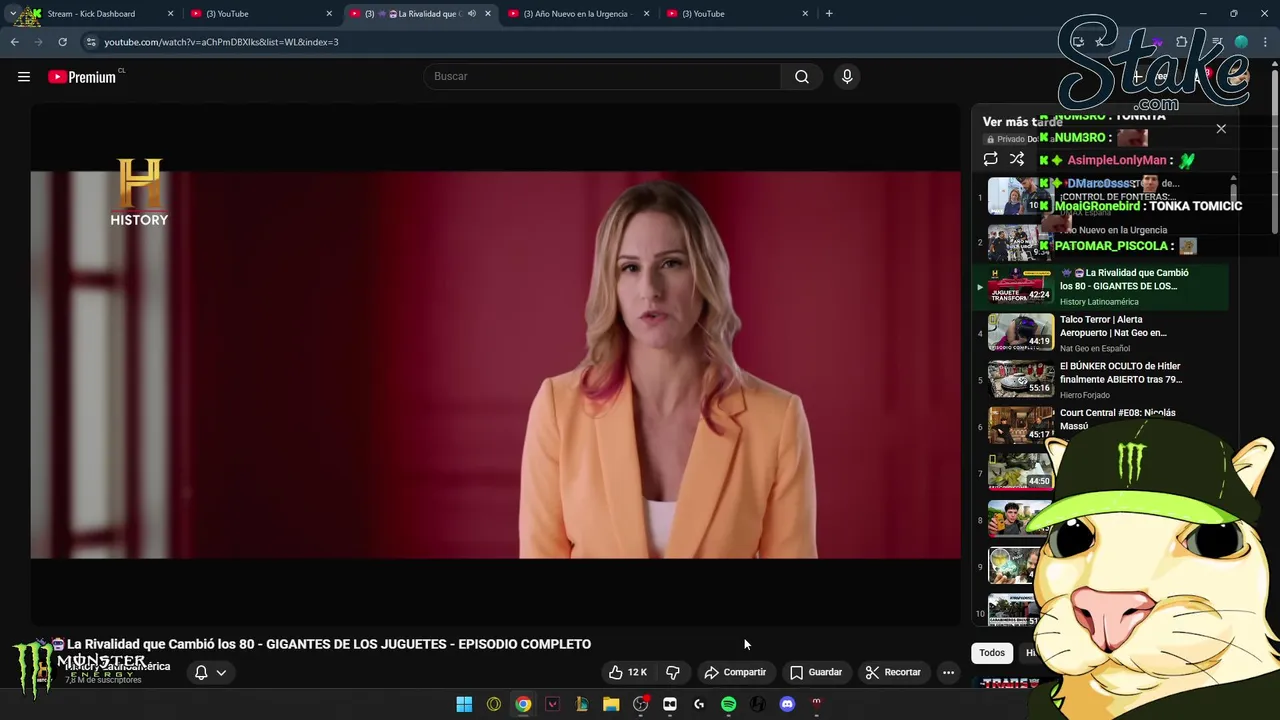Image resolution: width=1280 pixels, height=720 pixels.
Task: Open the Talco Terror video thumbnail
Action: coord(1020,332)
